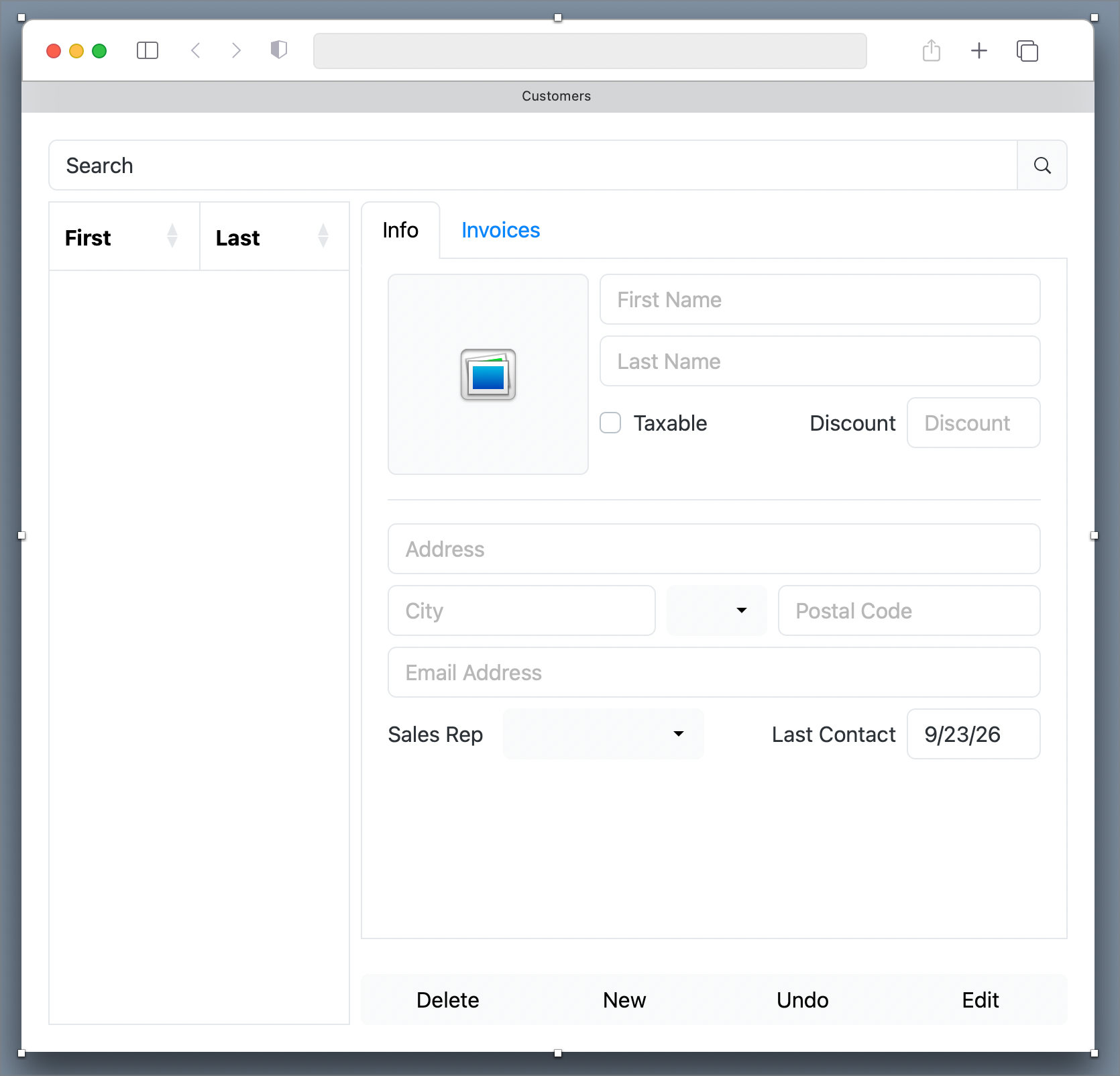Click the share icon in toolbar
The width and height of the screenshot is (1120, 1076).
point(932,50)
